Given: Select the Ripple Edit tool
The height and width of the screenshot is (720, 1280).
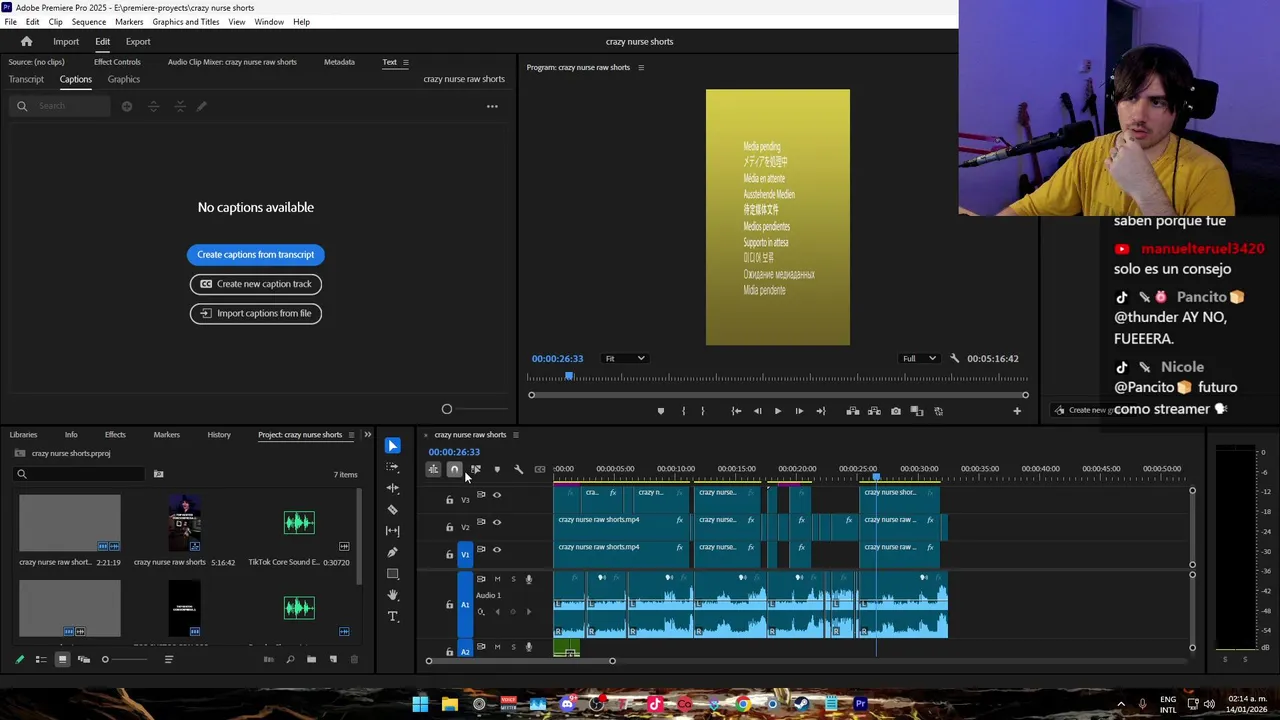Looking at the screenshot, I should 392,488.
